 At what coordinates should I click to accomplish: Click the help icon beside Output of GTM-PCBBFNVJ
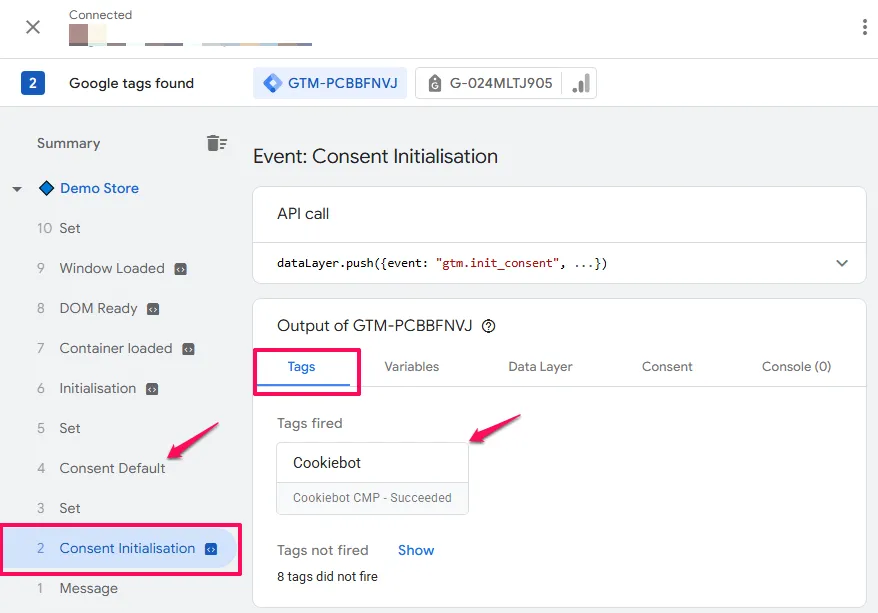[487, 325]
